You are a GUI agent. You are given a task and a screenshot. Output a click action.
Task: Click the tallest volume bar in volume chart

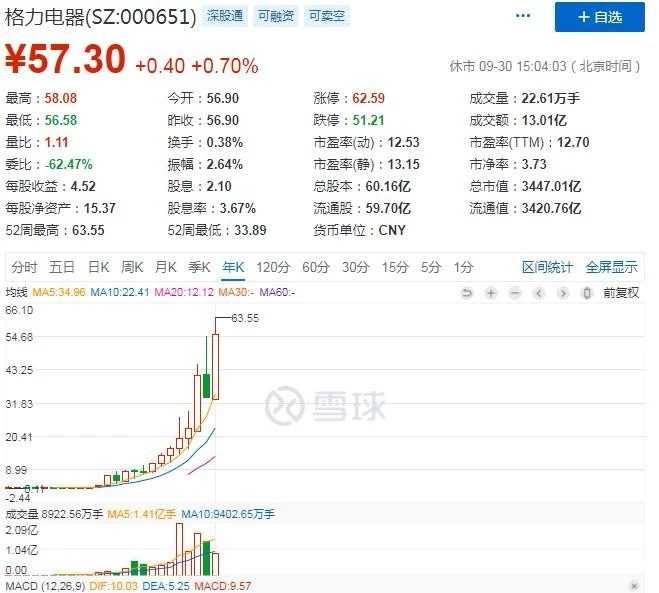click(179, 549)
